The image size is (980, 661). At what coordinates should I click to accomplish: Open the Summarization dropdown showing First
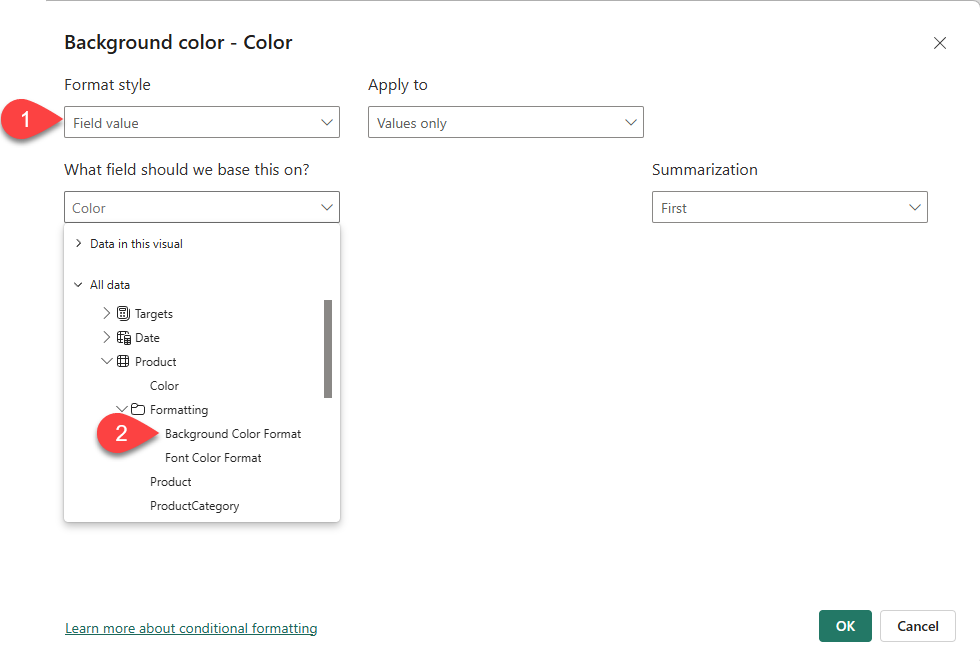789,208
